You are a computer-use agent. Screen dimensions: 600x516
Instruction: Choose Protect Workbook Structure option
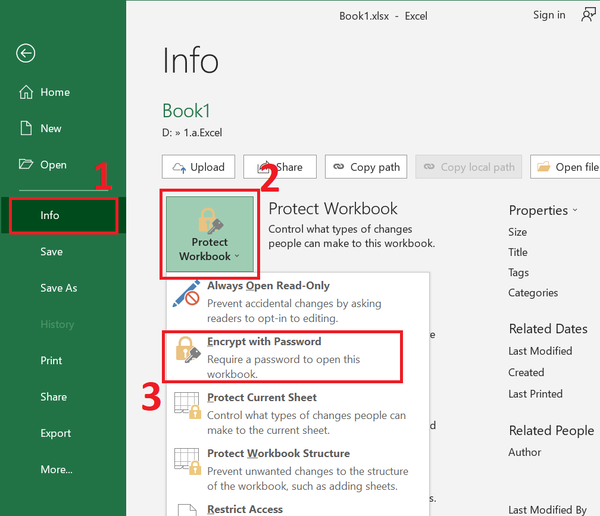(x=298, y=469)
